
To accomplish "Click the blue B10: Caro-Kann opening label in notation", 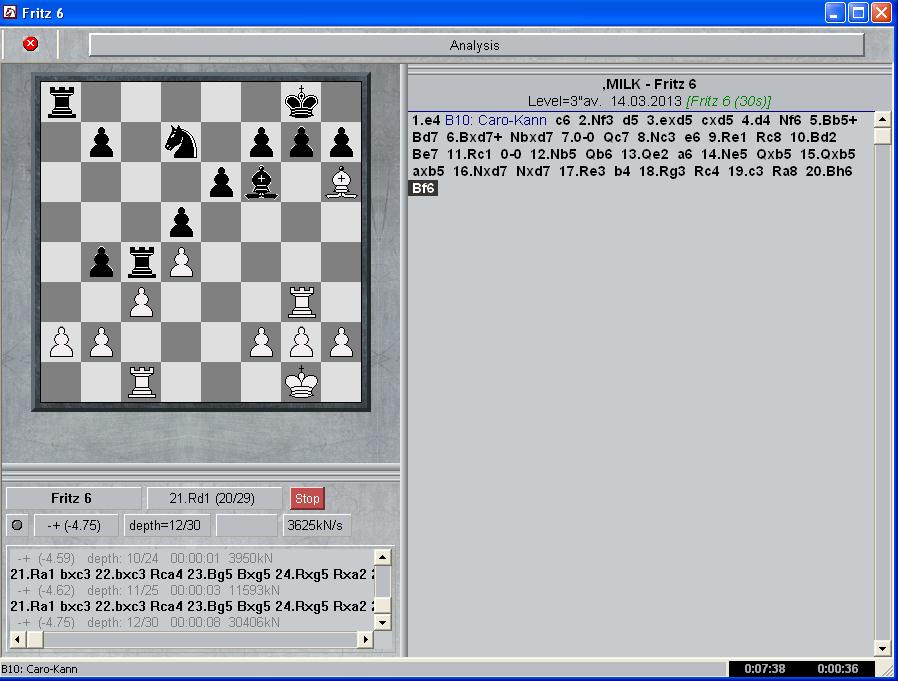I will (495, 120).
